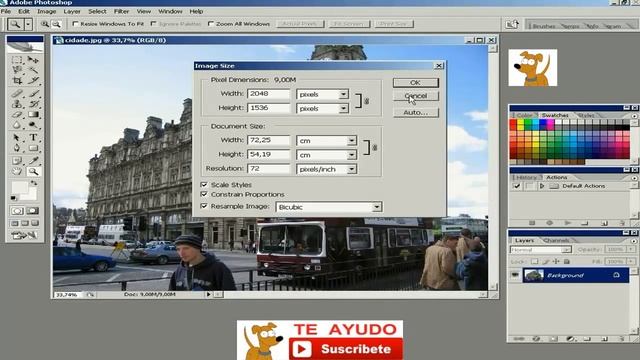Viewport: 640px width, 360px height.
Task: Select the Rectangular Marquee tool
Action: pyautogui.click(x=17, y=60)
